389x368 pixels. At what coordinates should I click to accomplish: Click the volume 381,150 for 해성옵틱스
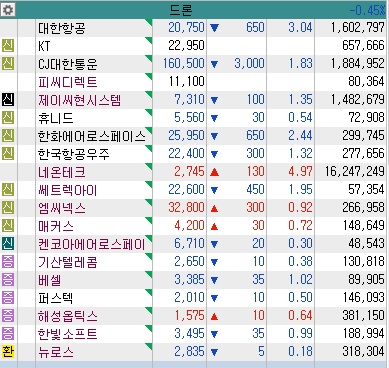364,315
